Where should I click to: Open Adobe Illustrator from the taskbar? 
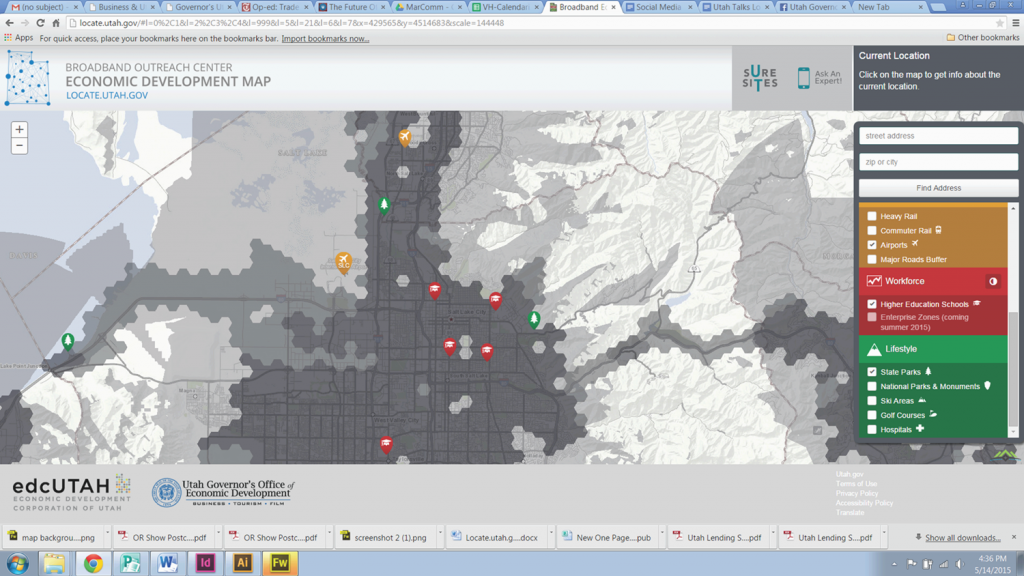pos(242,563)
